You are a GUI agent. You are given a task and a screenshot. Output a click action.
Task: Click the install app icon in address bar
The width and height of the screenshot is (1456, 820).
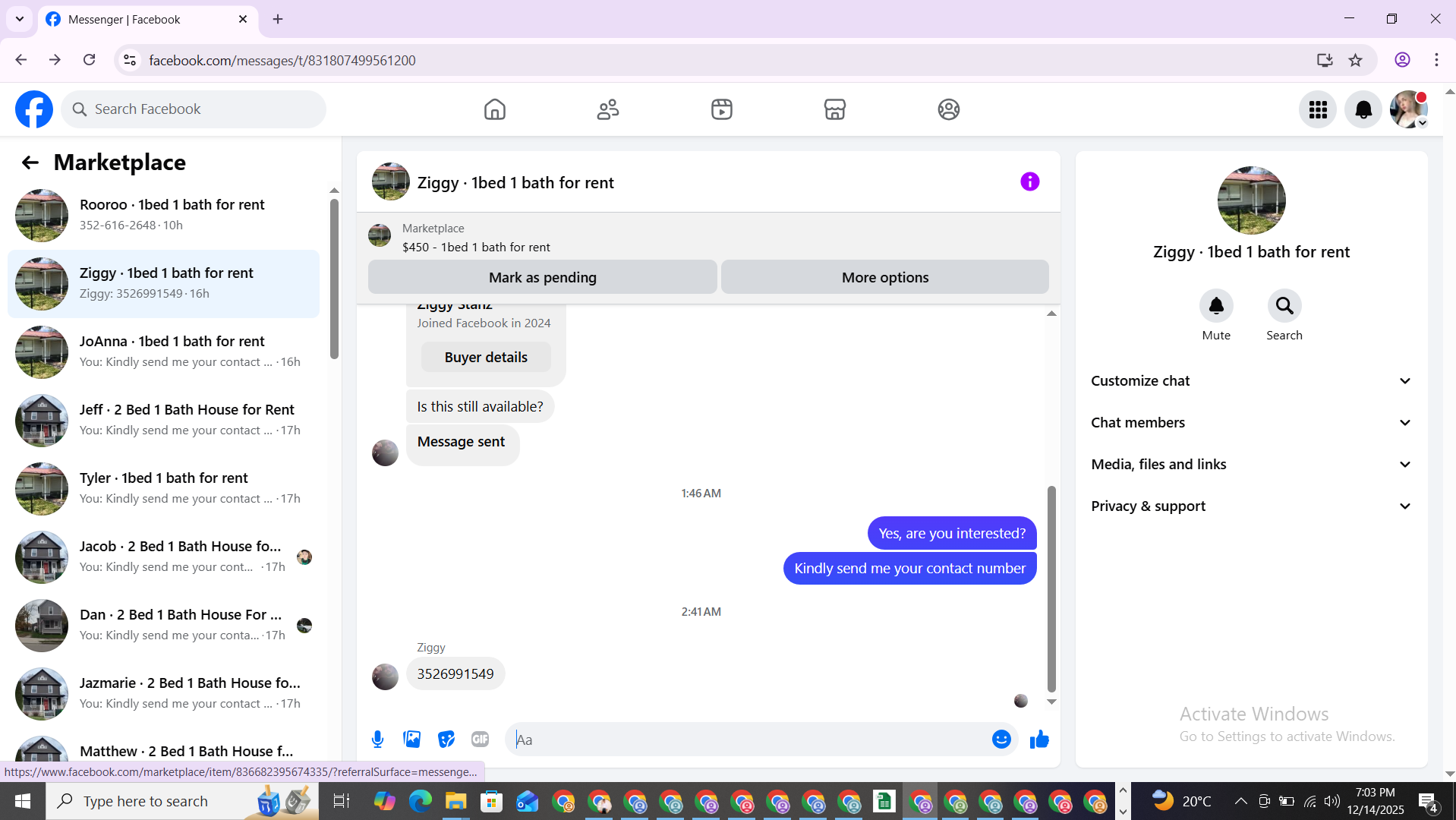point(1325,60)
